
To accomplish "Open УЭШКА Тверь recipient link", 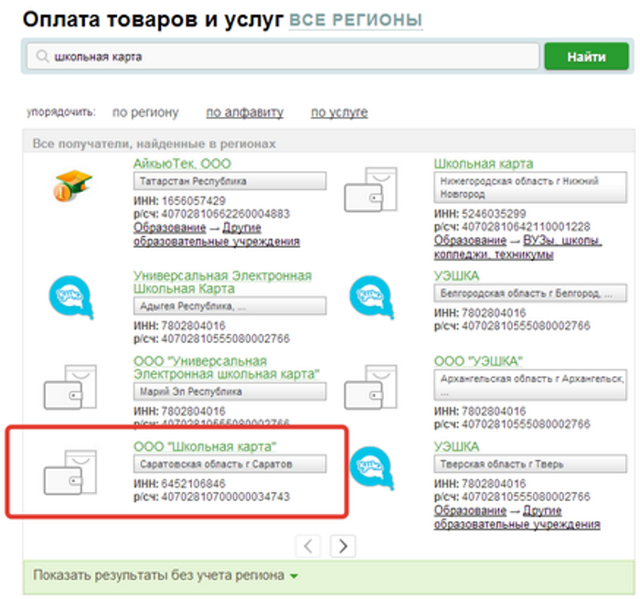I will (456, 446).
